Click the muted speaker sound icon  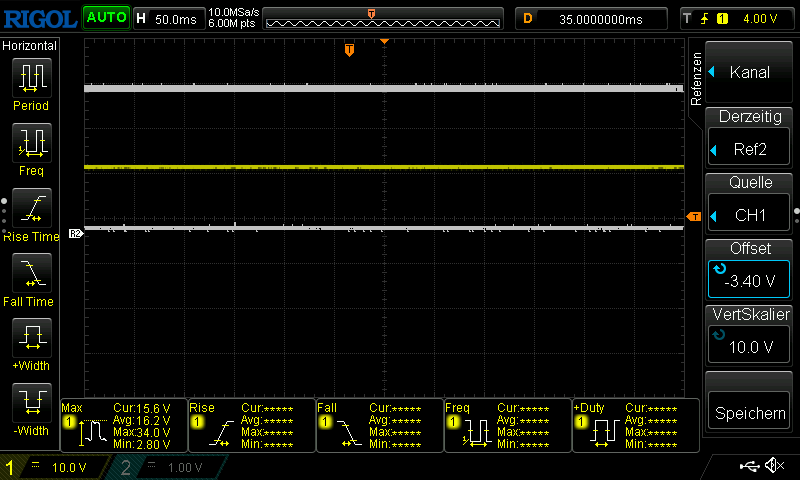[774, 466]
